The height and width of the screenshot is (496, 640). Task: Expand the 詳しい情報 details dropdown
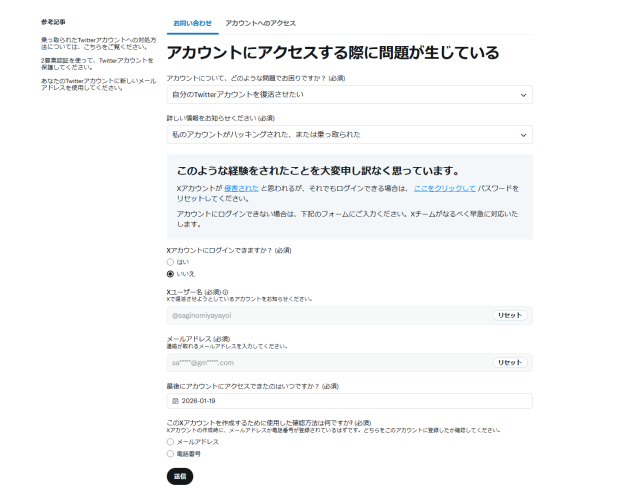click(x=349, y=134)
